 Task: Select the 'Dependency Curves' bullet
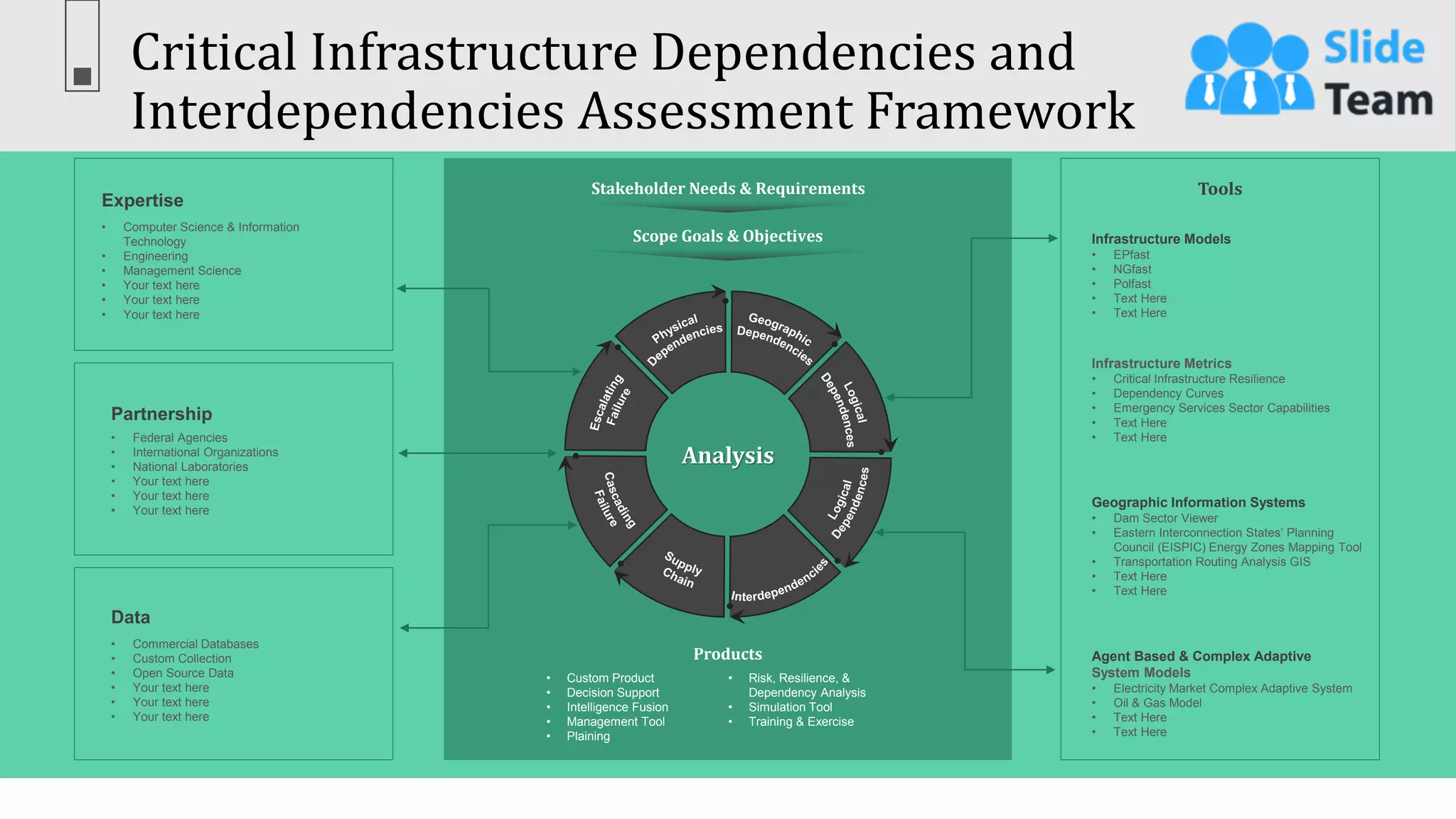(1168, 393)
